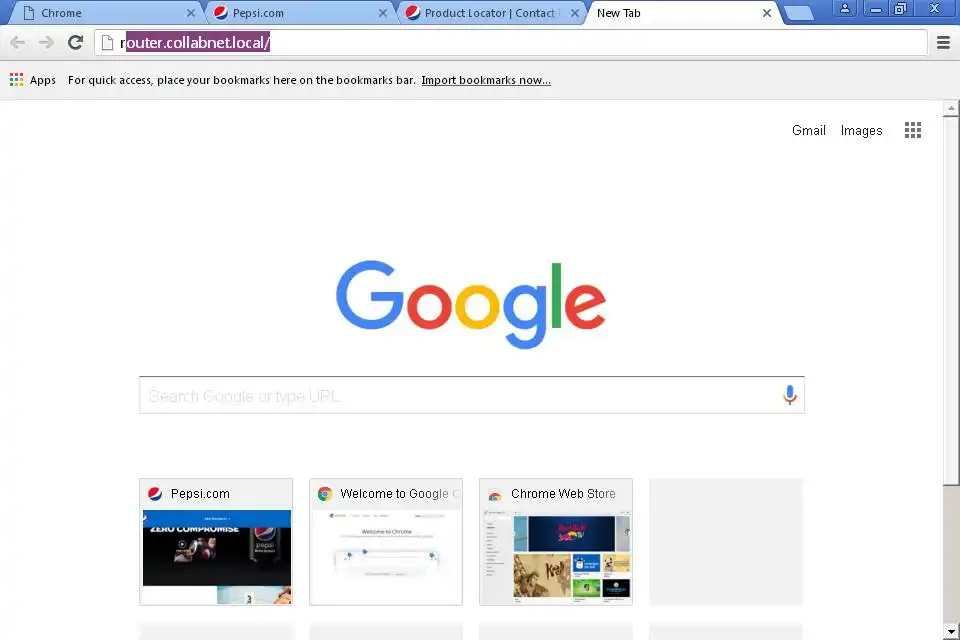Go forward using the forward arrow
The image size is (960, 640).
46,42
